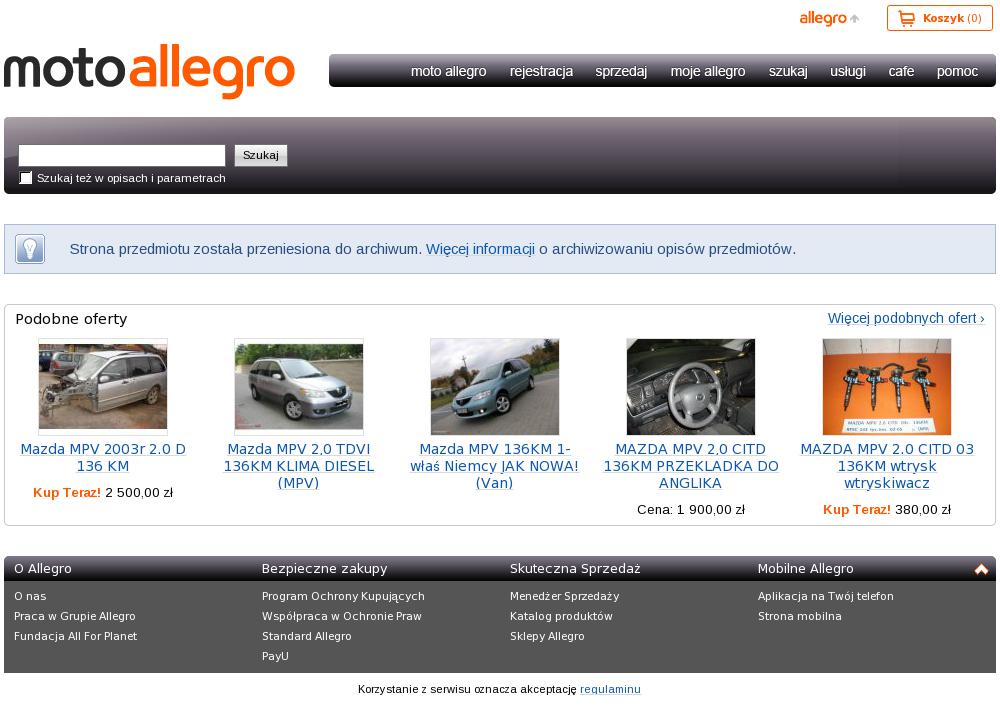The height and width of the screenshot is (709, 1000).
Task: Open Fundacja All For Planet link
Action: click(x=75, y=636)
